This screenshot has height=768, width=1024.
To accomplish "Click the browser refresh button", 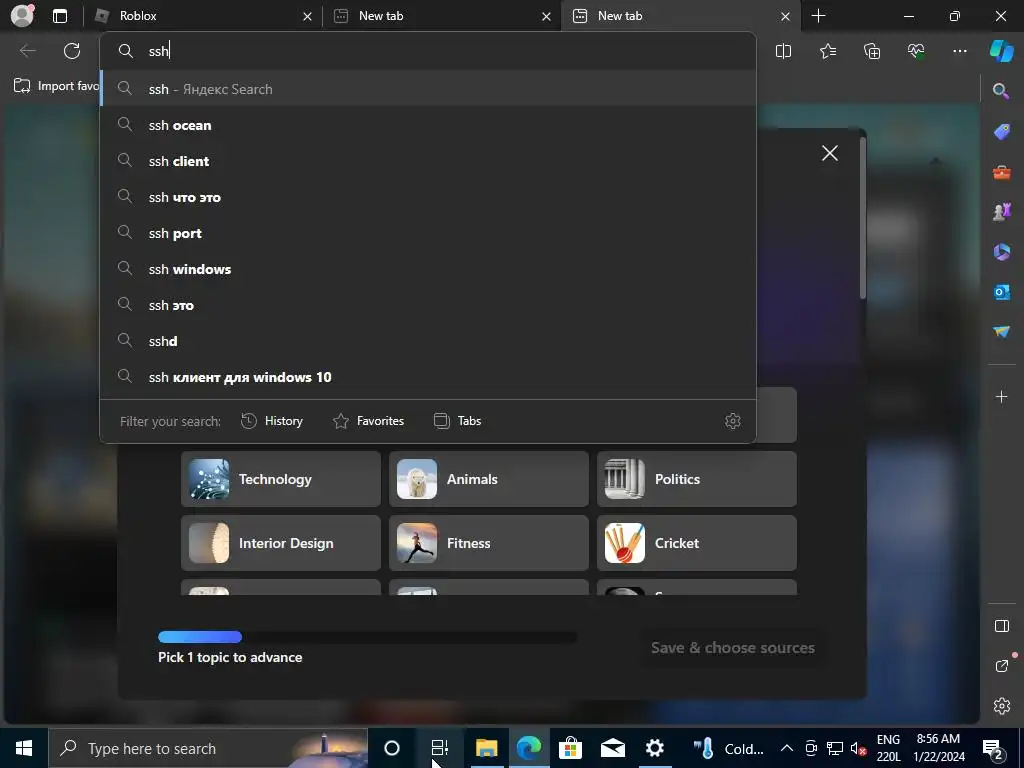I will click(72, 51).
